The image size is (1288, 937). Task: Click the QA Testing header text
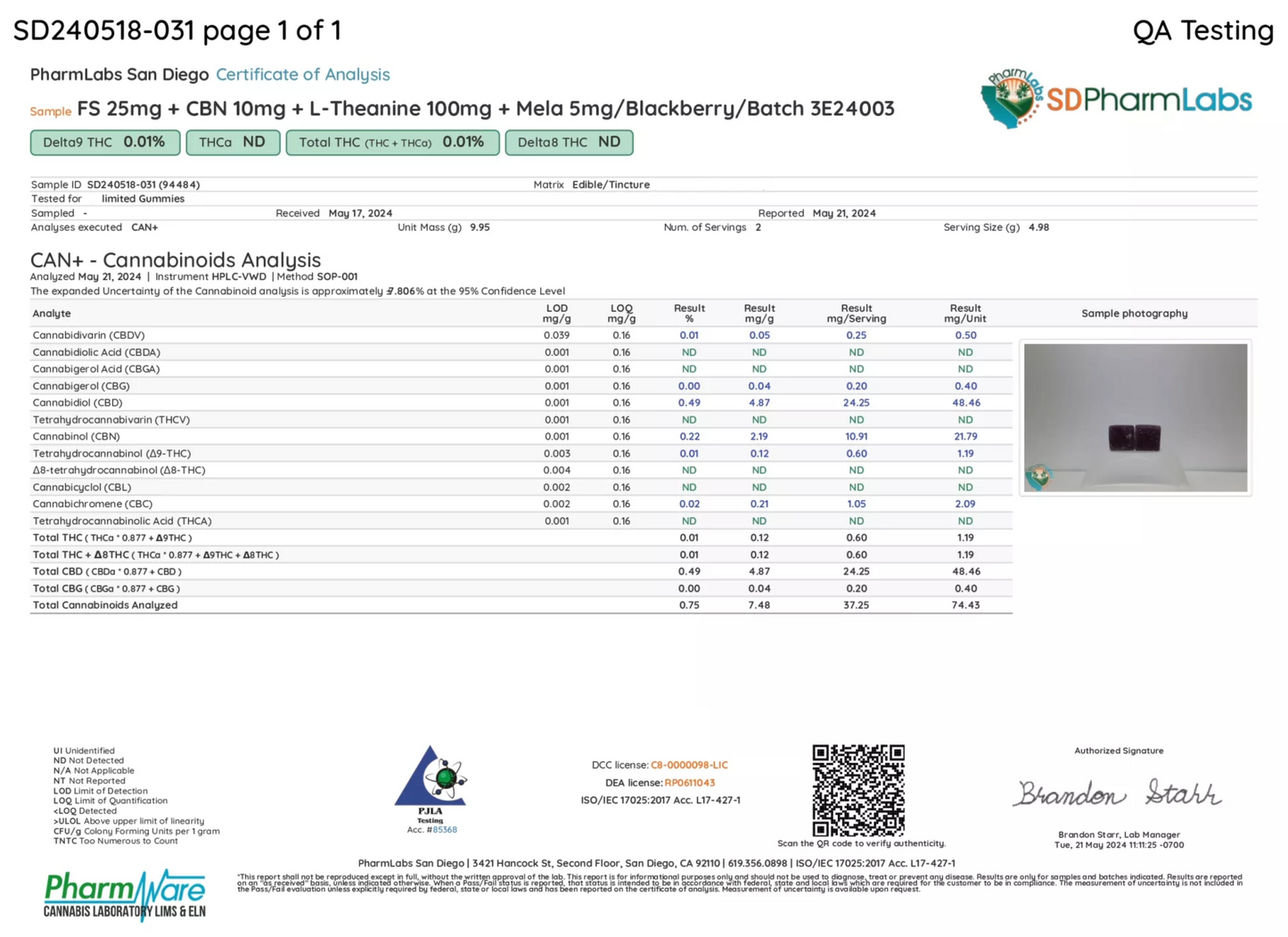point(1202,30)
